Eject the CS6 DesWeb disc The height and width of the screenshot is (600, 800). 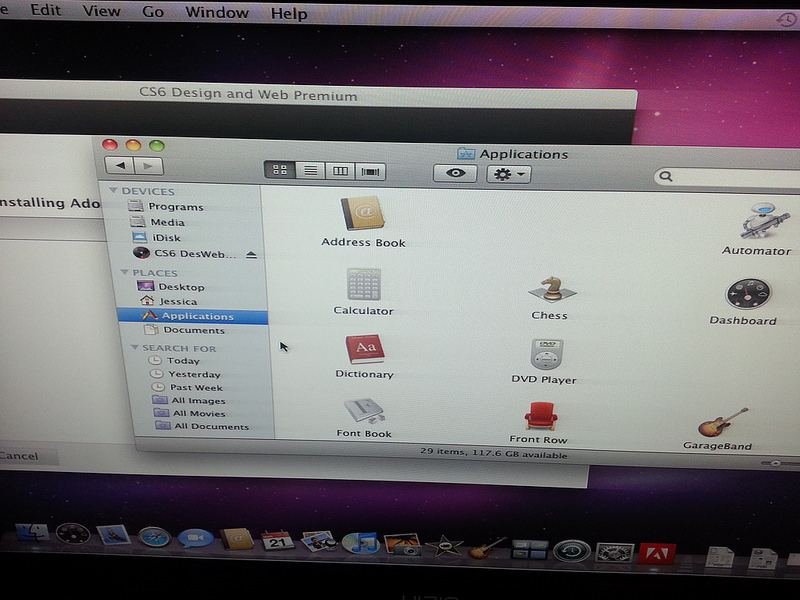pyautogui.click(x=251, y=254)
